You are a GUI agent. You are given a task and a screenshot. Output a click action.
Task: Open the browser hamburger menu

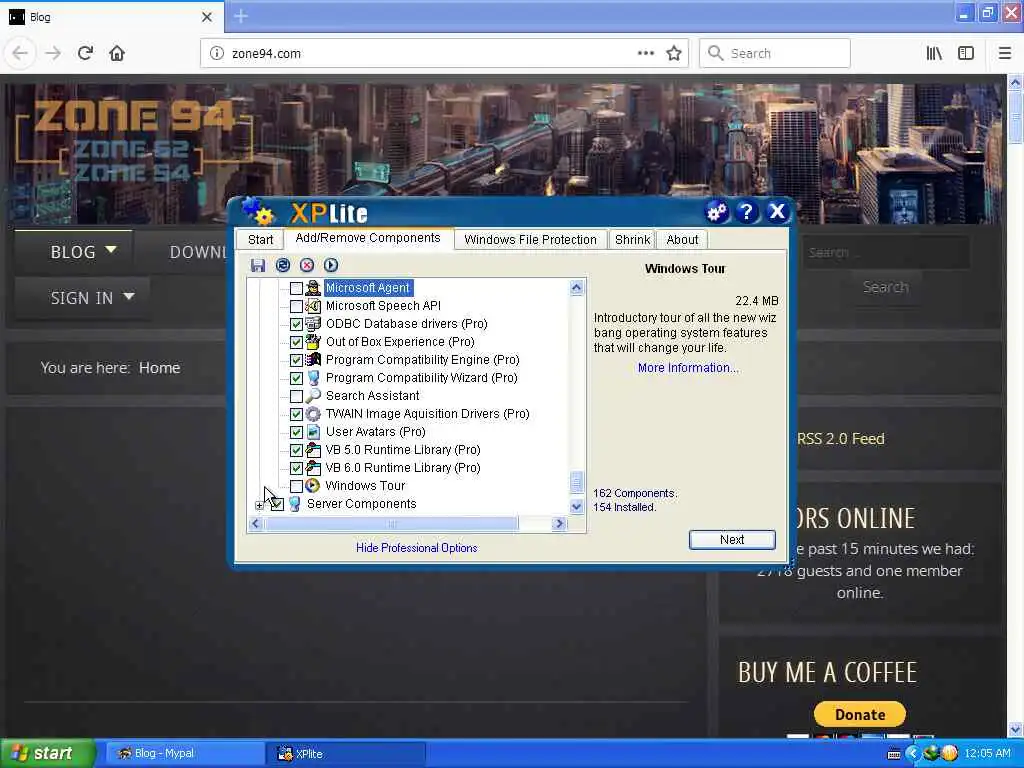tap(1005, 53)
